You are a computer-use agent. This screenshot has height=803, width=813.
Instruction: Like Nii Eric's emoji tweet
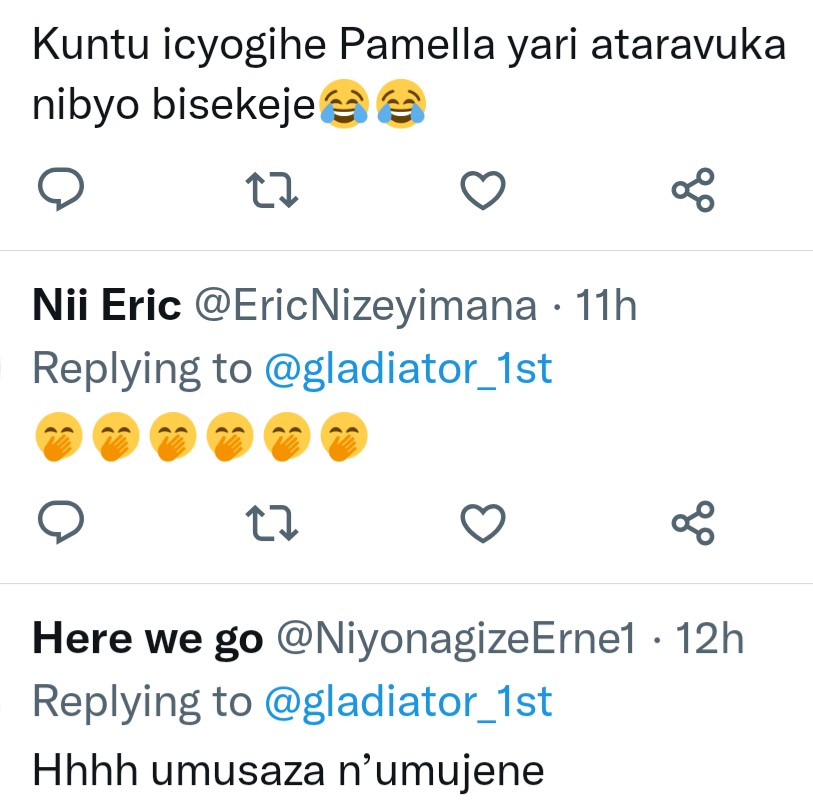pos(483,522)
